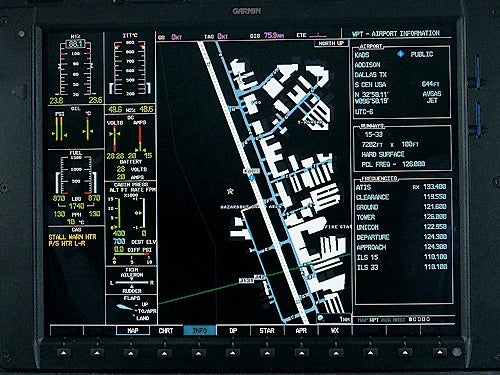
Task: Select the ATIS 133.400 frequency row
Action: [401, 187]
